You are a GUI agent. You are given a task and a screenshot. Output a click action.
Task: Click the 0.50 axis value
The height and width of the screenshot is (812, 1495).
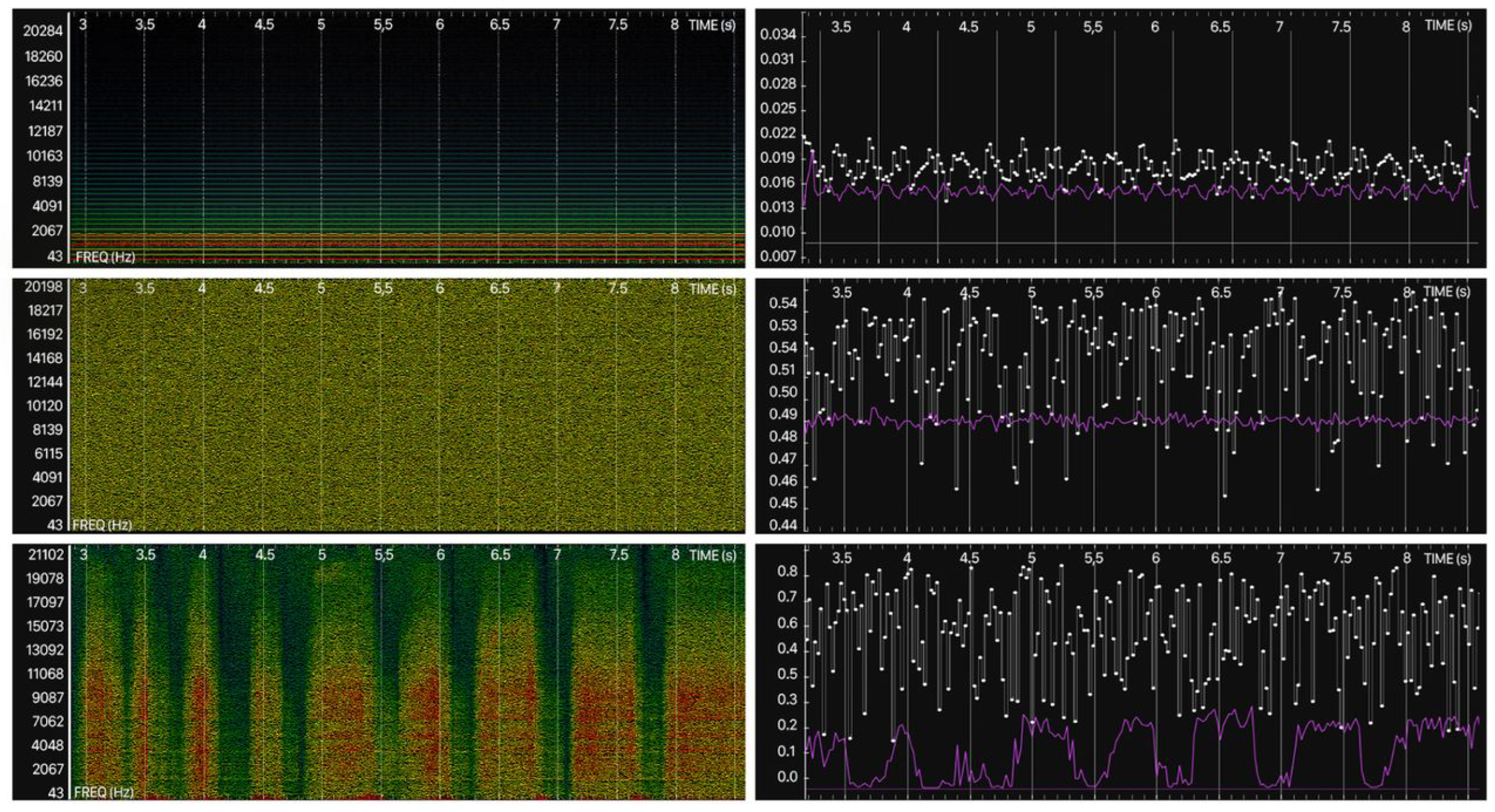coord(784,393)
